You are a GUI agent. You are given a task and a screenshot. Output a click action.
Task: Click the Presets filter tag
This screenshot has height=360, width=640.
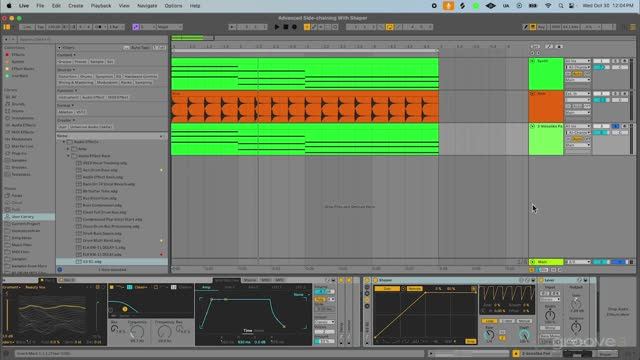point(80,62)
